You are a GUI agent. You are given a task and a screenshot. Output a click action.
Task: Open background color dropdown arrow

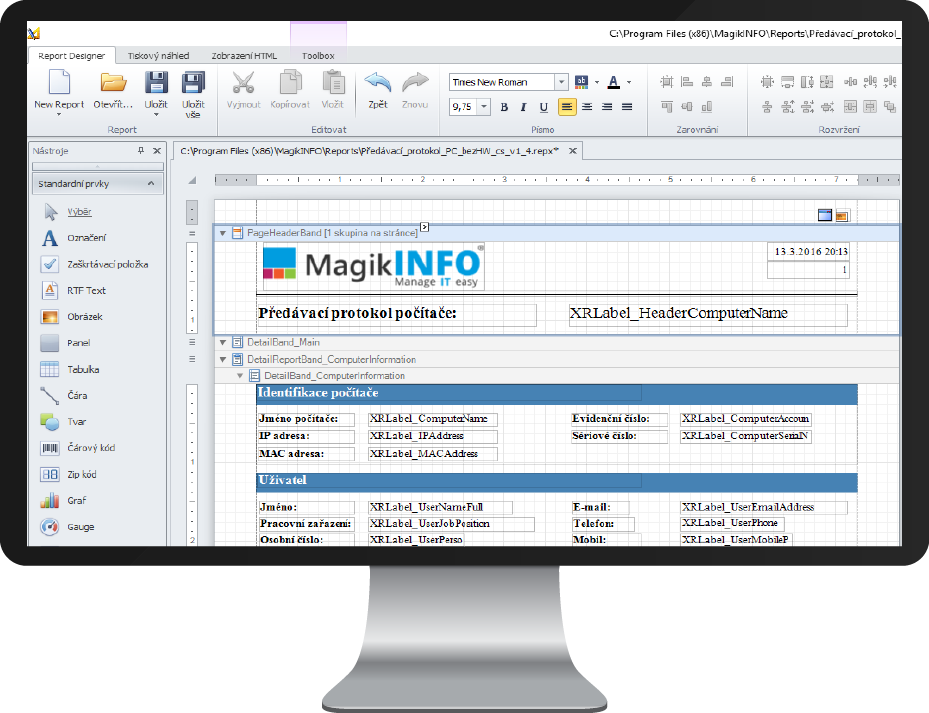tap(597, 82)
